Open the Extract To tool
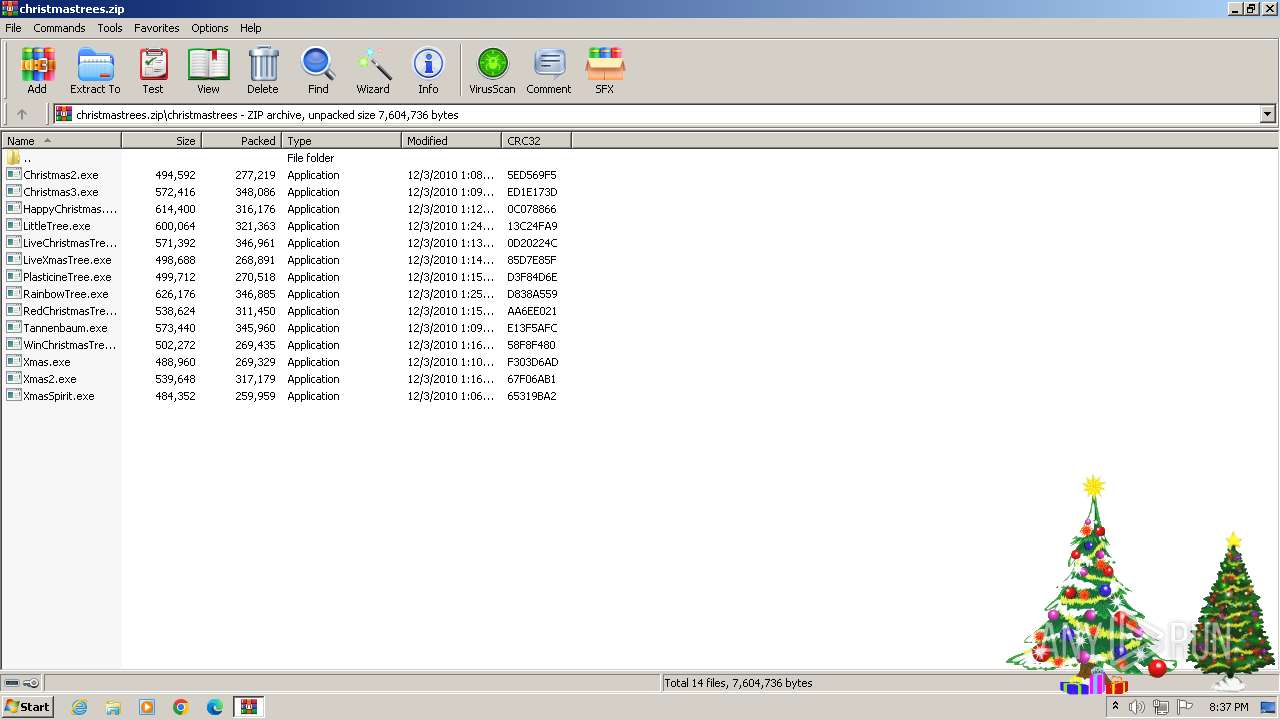 coord(95,71)
